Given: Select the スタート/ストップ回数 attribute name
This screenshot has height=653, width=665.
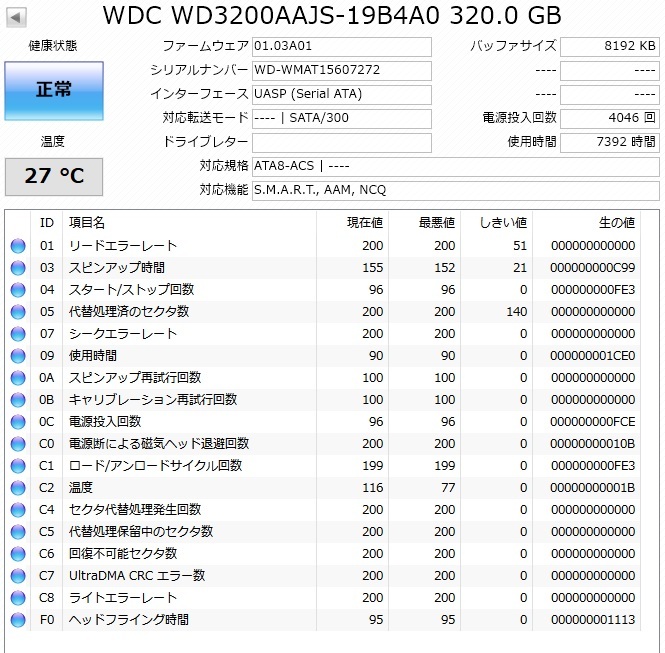Looking at the screenshot, I should pyautogui.click(x=131, y=290).
